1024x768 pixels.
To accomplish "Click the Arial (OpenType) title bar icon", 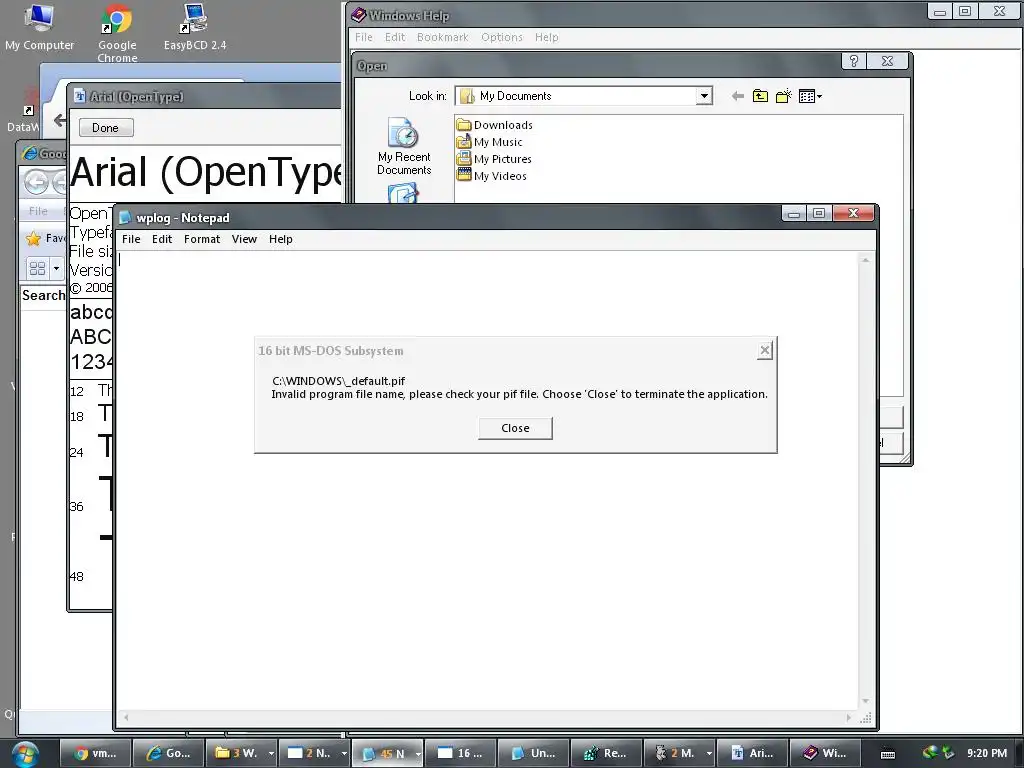I will 80,97.
